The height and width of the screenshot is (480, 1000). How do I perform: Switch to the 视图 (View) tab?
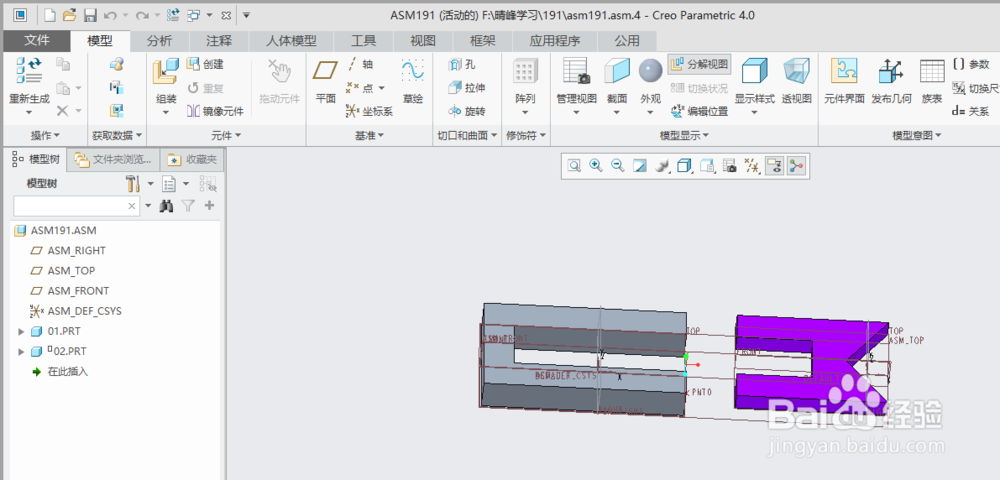422,41
